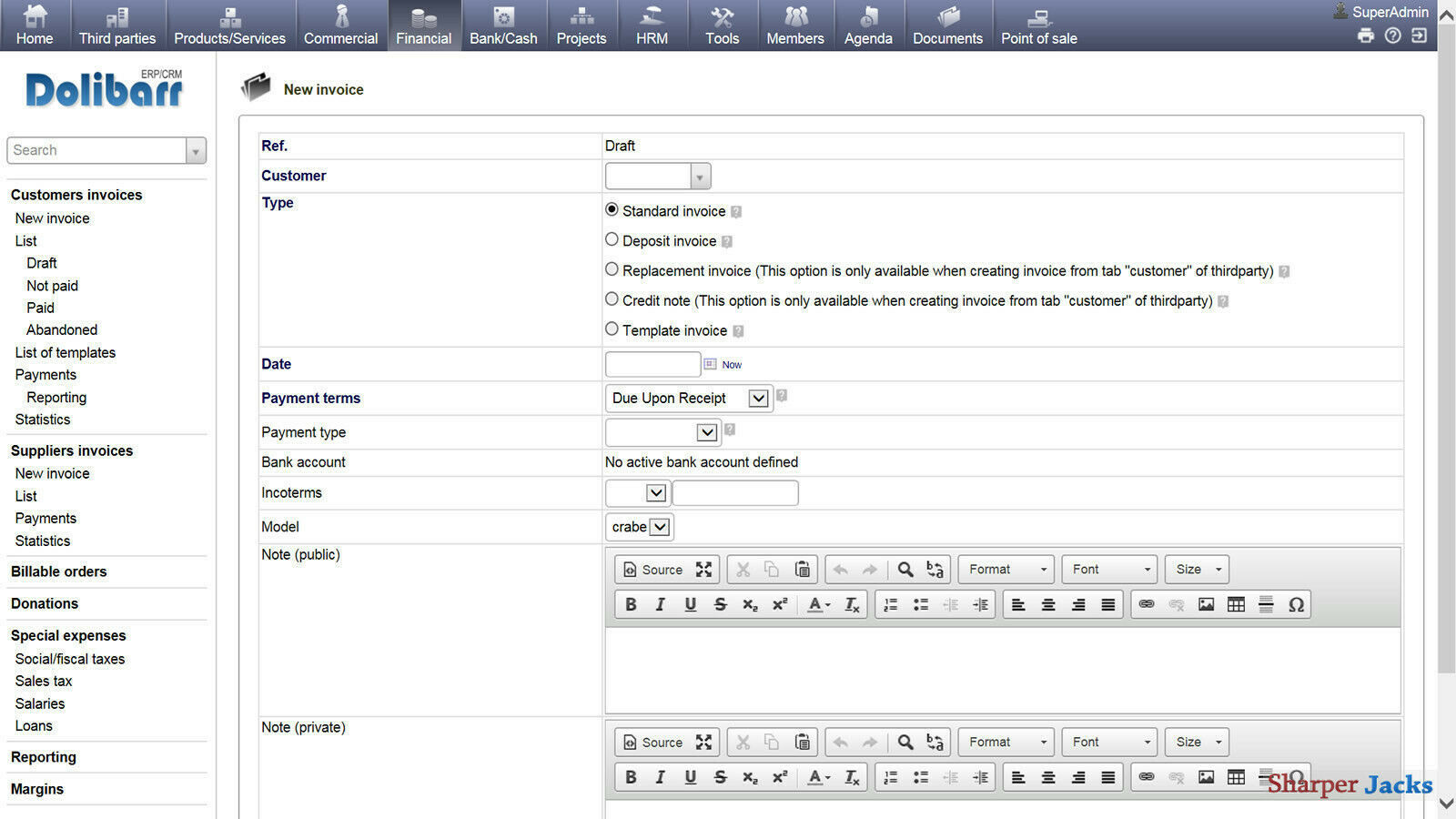Select Template invoice type
This screenshot has width=1456, height=819.
pyautogui.click(x=612, y=329)
